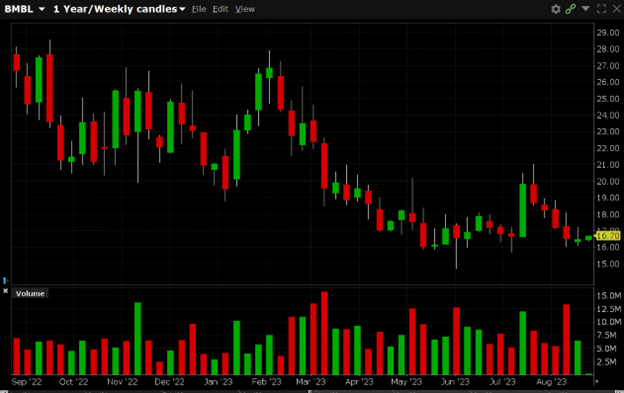
Task: Click the Mar '23 date label
Action: click(x=311, y=382)
